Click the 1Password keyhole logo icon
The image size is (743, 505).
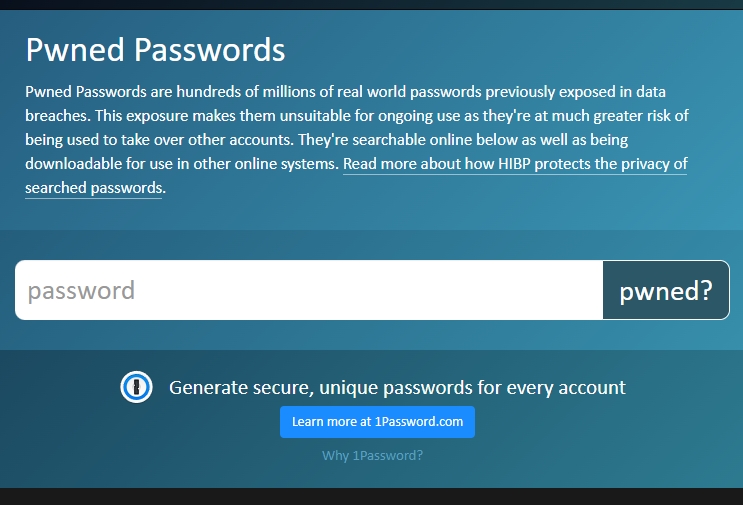point(136,387)
